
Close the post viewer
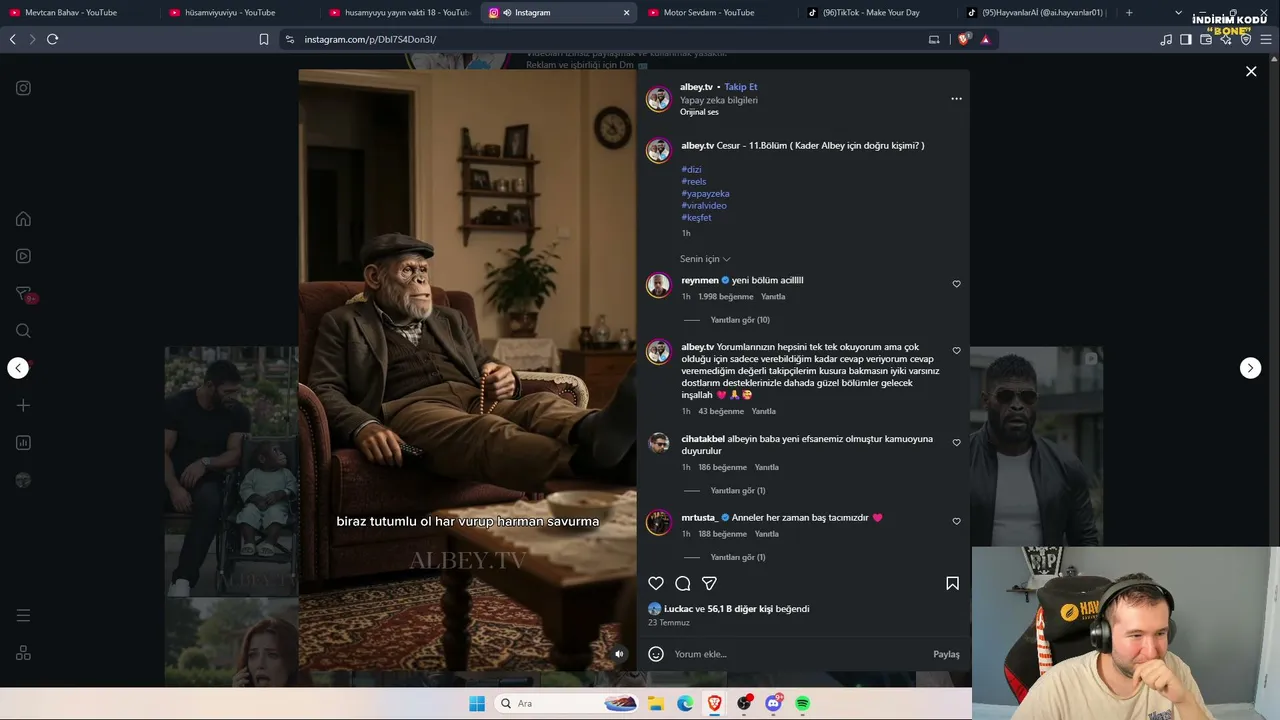point(1251,71)
